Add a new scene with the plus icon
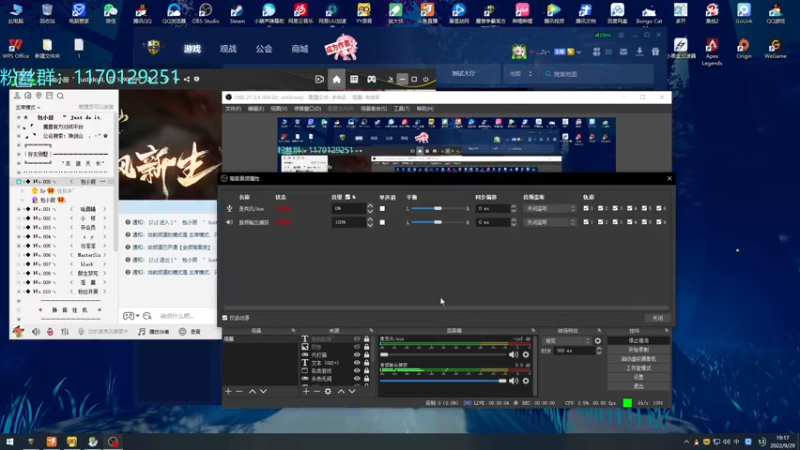Screen dimensions: 800x450 pyautogui.click(x=228, y=391)
